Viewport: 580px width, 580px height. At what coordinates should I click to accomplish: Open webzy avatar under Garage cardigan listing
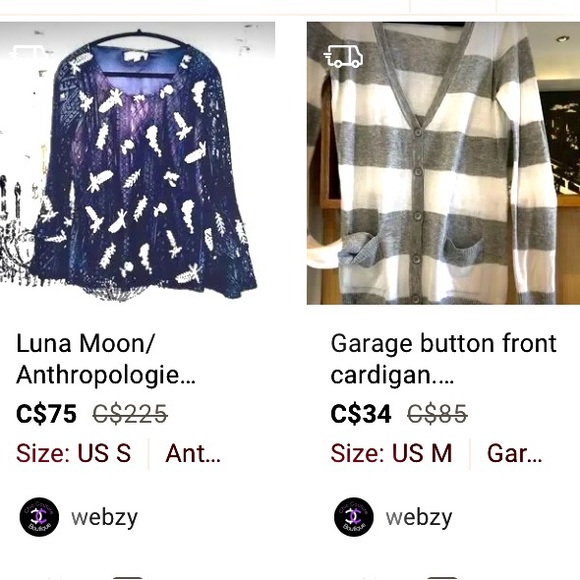pos(354,516)
